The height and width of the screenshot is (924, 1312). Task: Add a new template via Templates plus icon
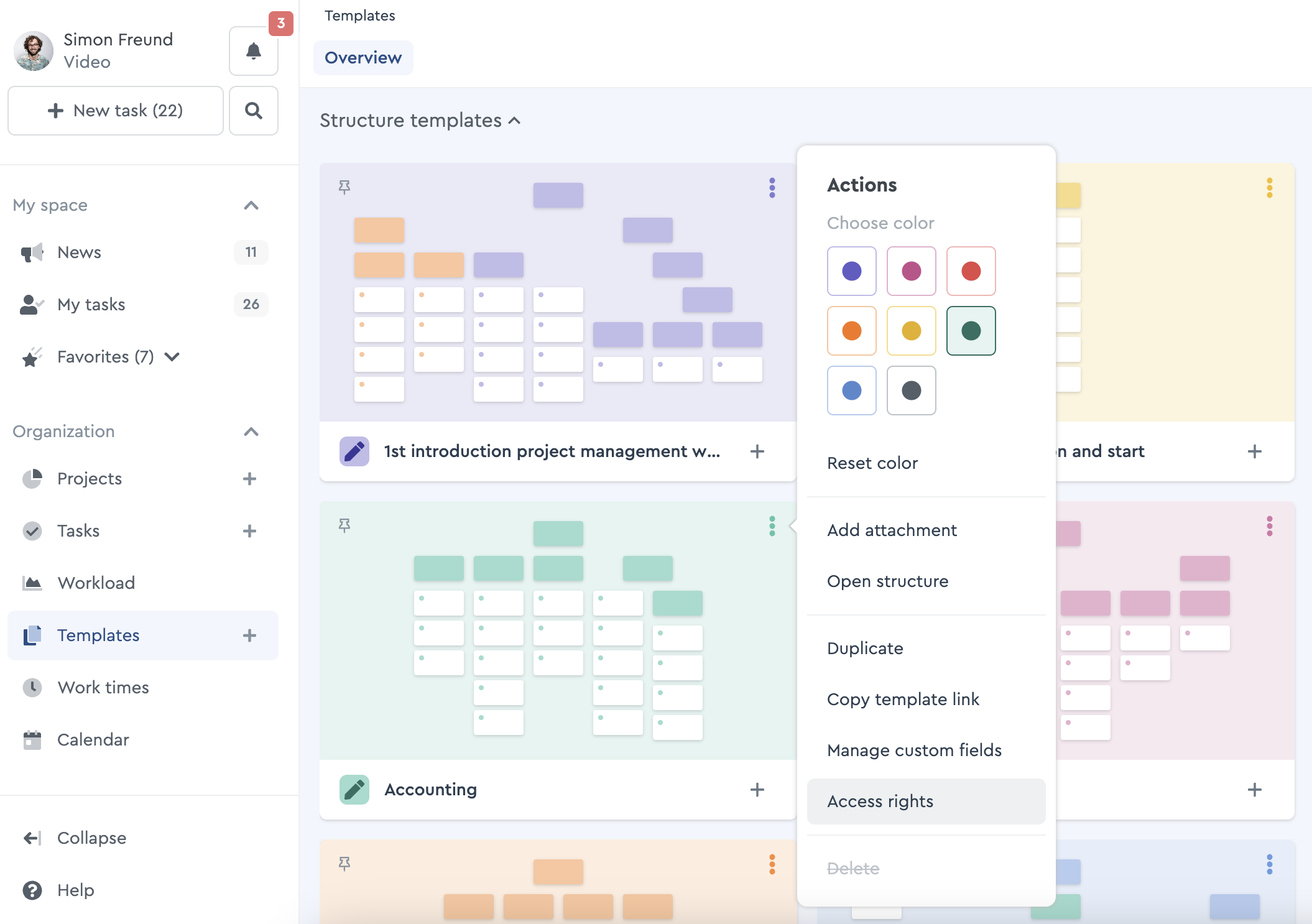(249, 635)
